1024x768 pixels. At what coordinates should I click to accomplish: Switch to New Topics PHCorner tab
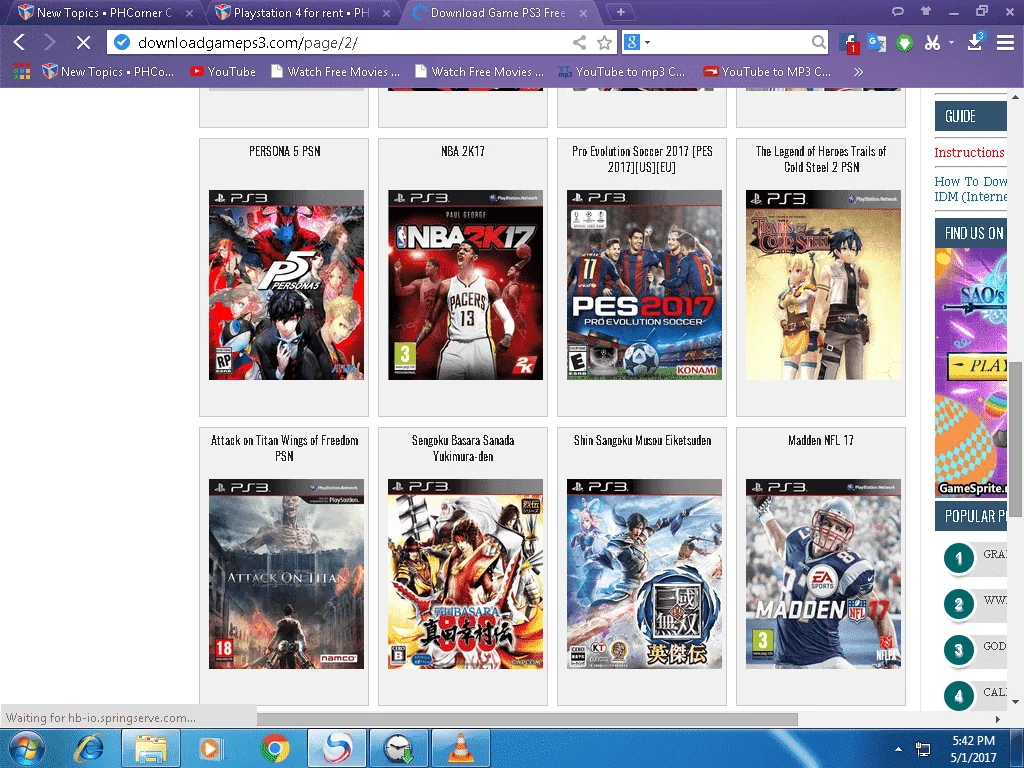click(x=104, y=12)
